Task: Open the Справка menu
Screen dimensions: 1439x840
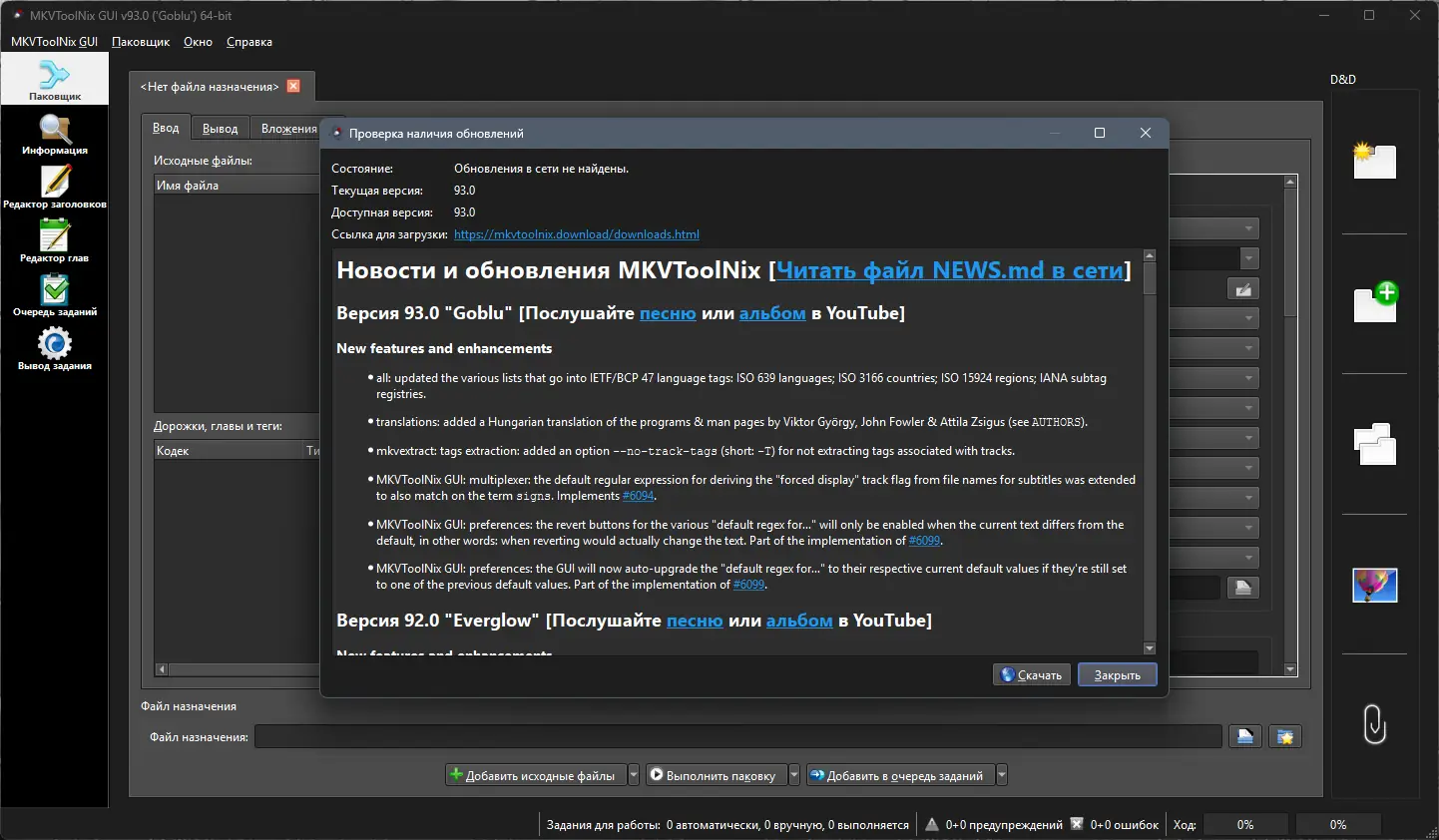Action: tap(248, 42)
